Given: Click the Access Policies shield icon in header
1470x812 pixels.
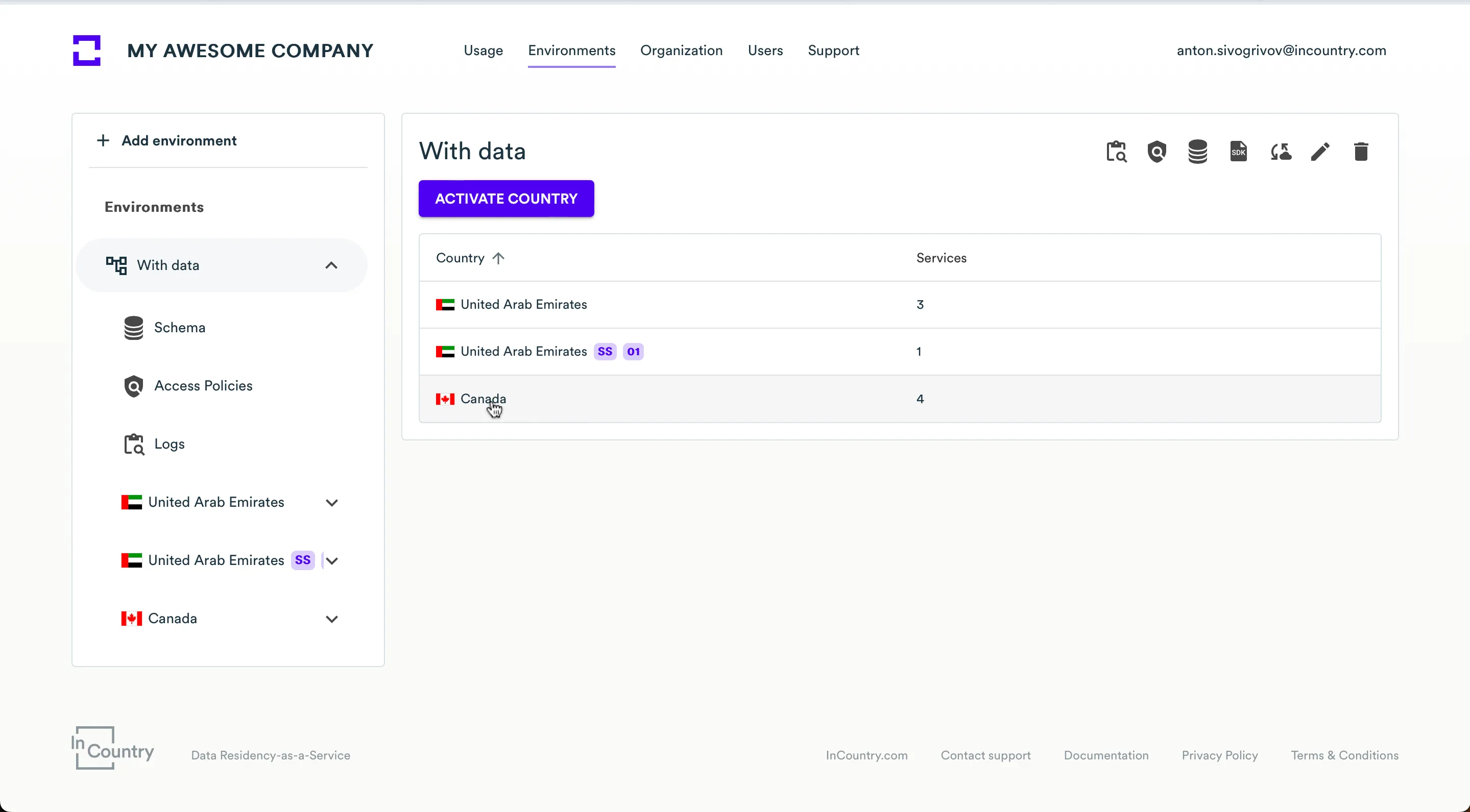Looking at the screenshot, I should point(1156,152).
